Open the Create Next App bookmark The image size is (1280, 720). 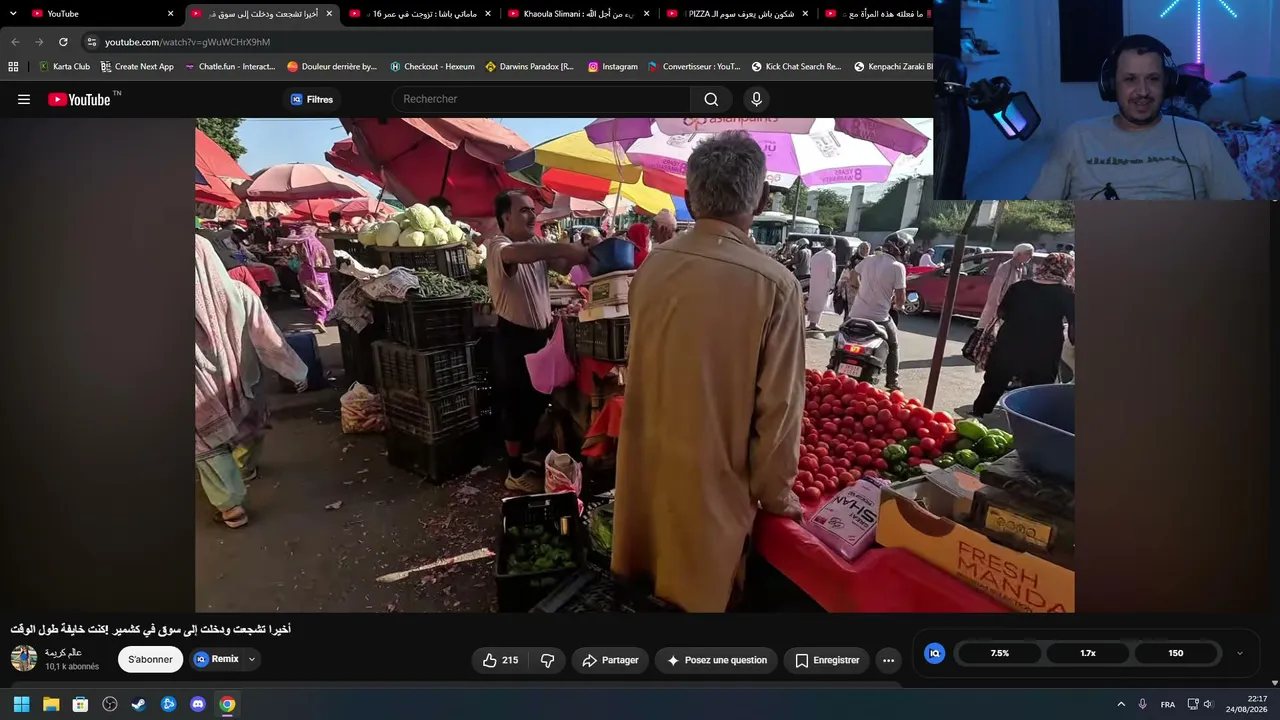[137, 67]
